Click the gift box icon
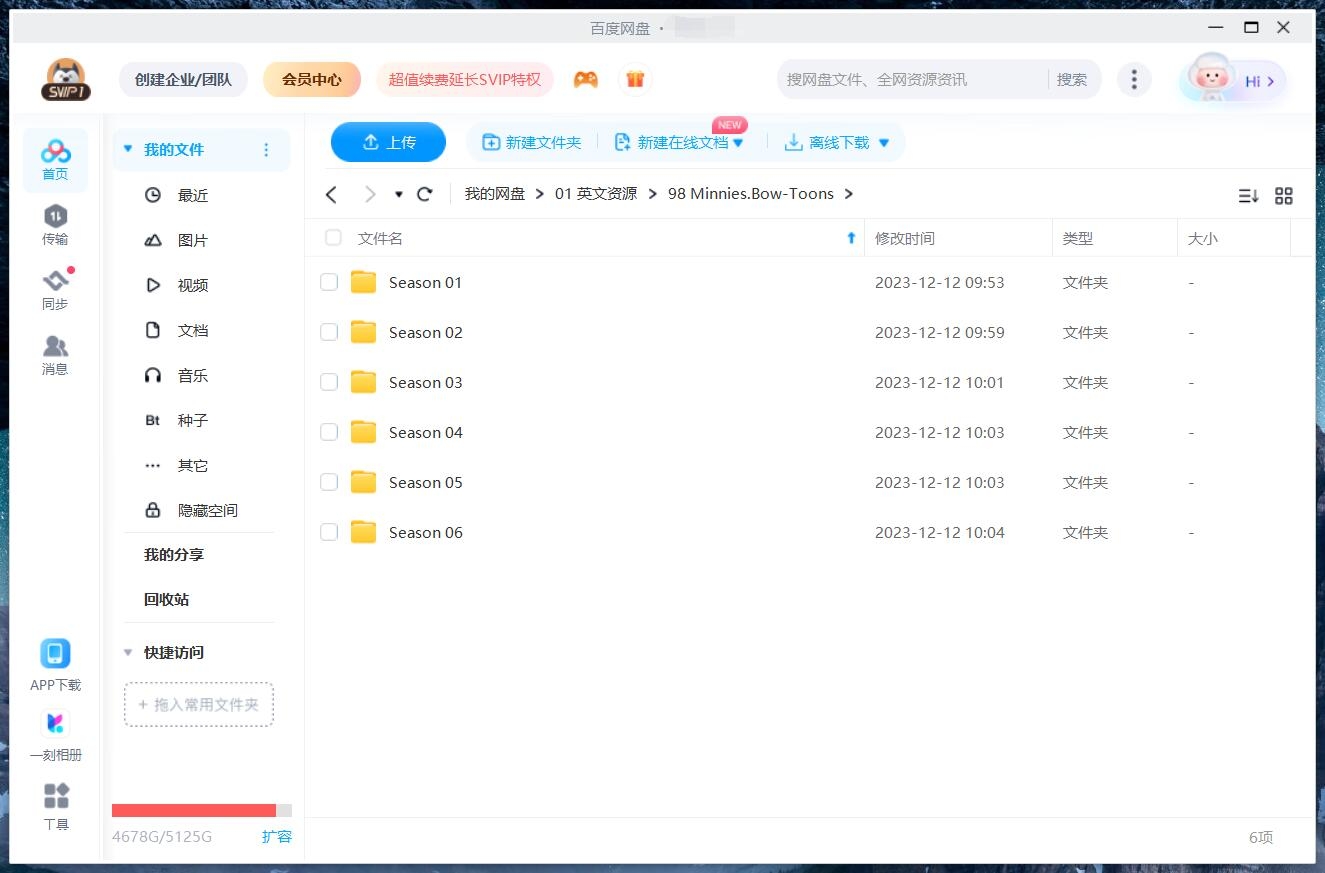1325x873 pixels. (635, 80)
